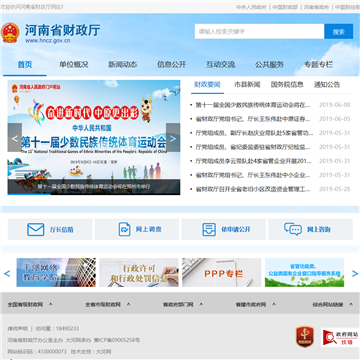Image resolution: width=360 pixels, height=360 pixels.
Task: Open 省管功能类公益类国有企业 service system banner
Action: [x=304, y=272]
